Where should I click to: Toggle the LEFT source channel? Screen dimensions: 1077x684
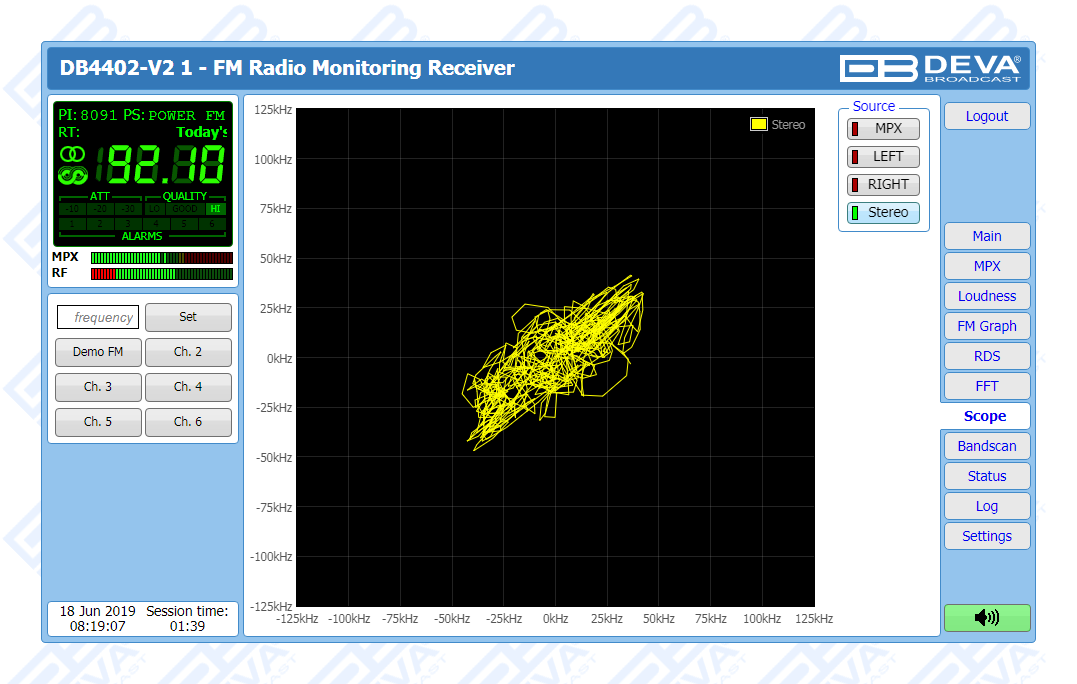click(x=883, y=157)
